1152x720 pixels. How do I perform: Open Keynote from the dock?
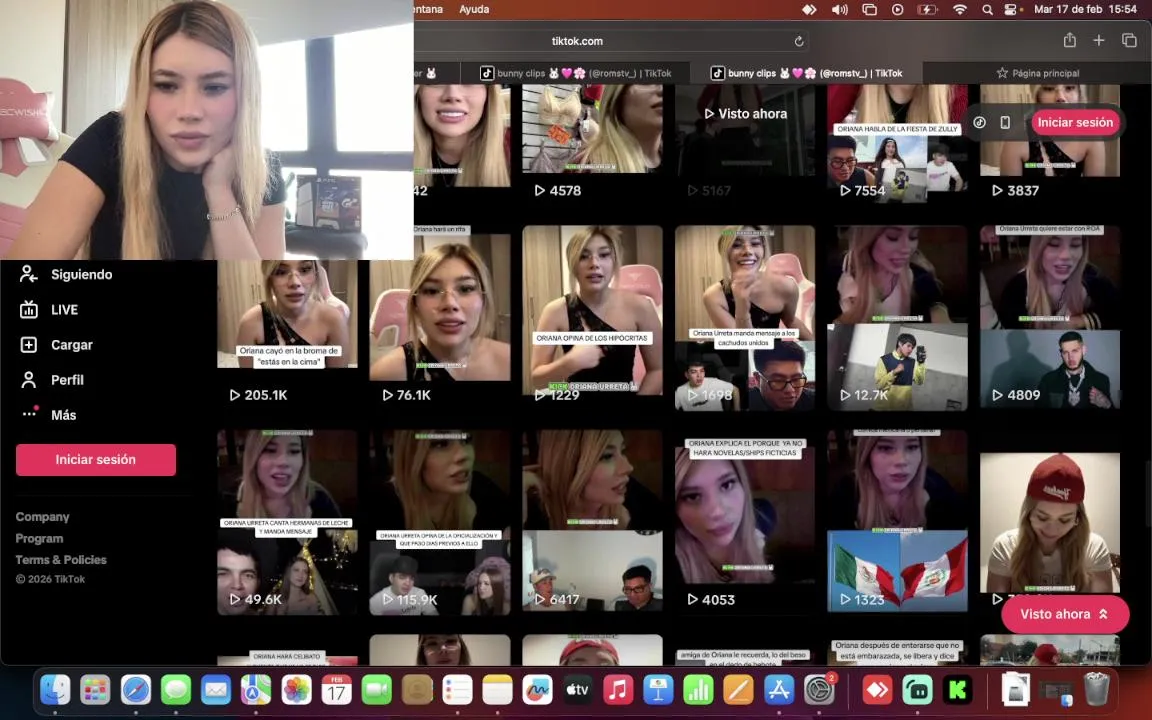(x=658, y=690)
